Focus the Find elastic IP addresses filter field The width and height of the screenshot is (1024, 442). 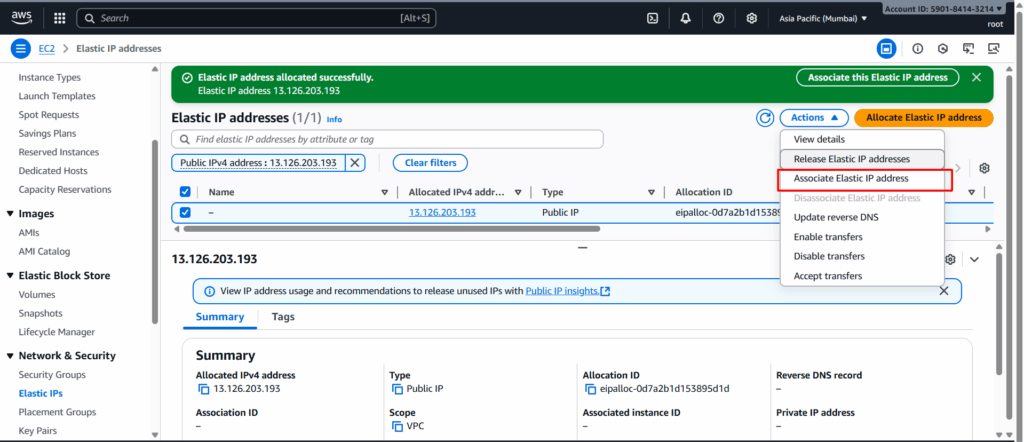tap(387, 139)
